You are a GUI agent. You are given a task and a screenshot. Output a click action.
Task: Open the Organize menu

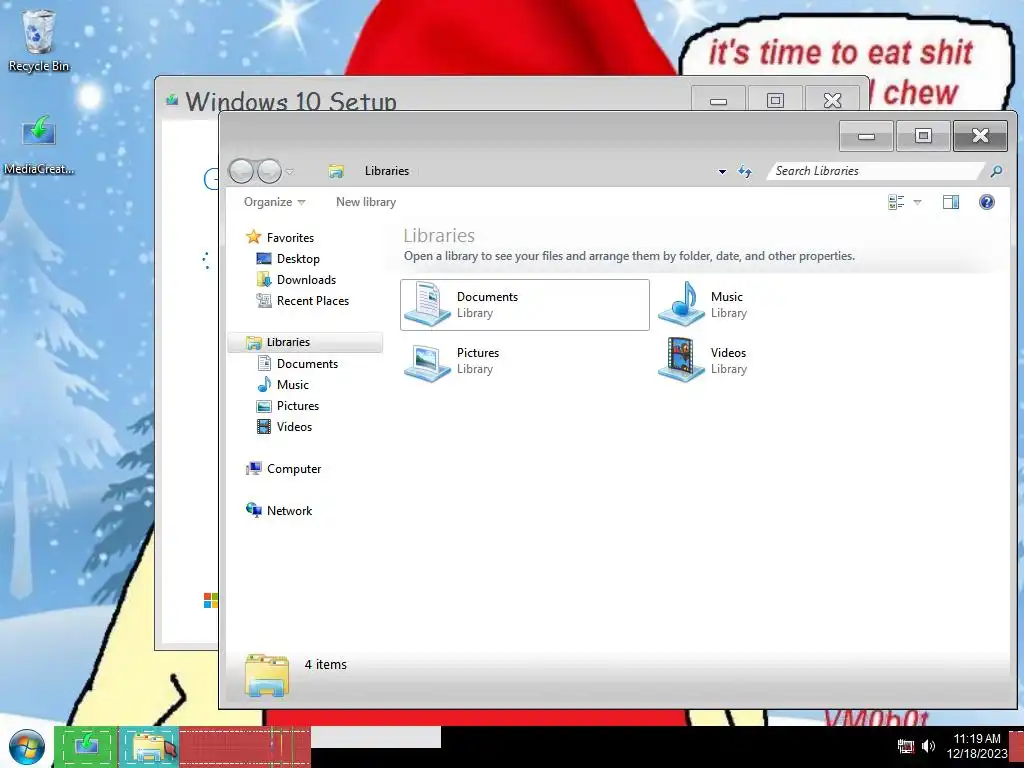tap(274, 202)
